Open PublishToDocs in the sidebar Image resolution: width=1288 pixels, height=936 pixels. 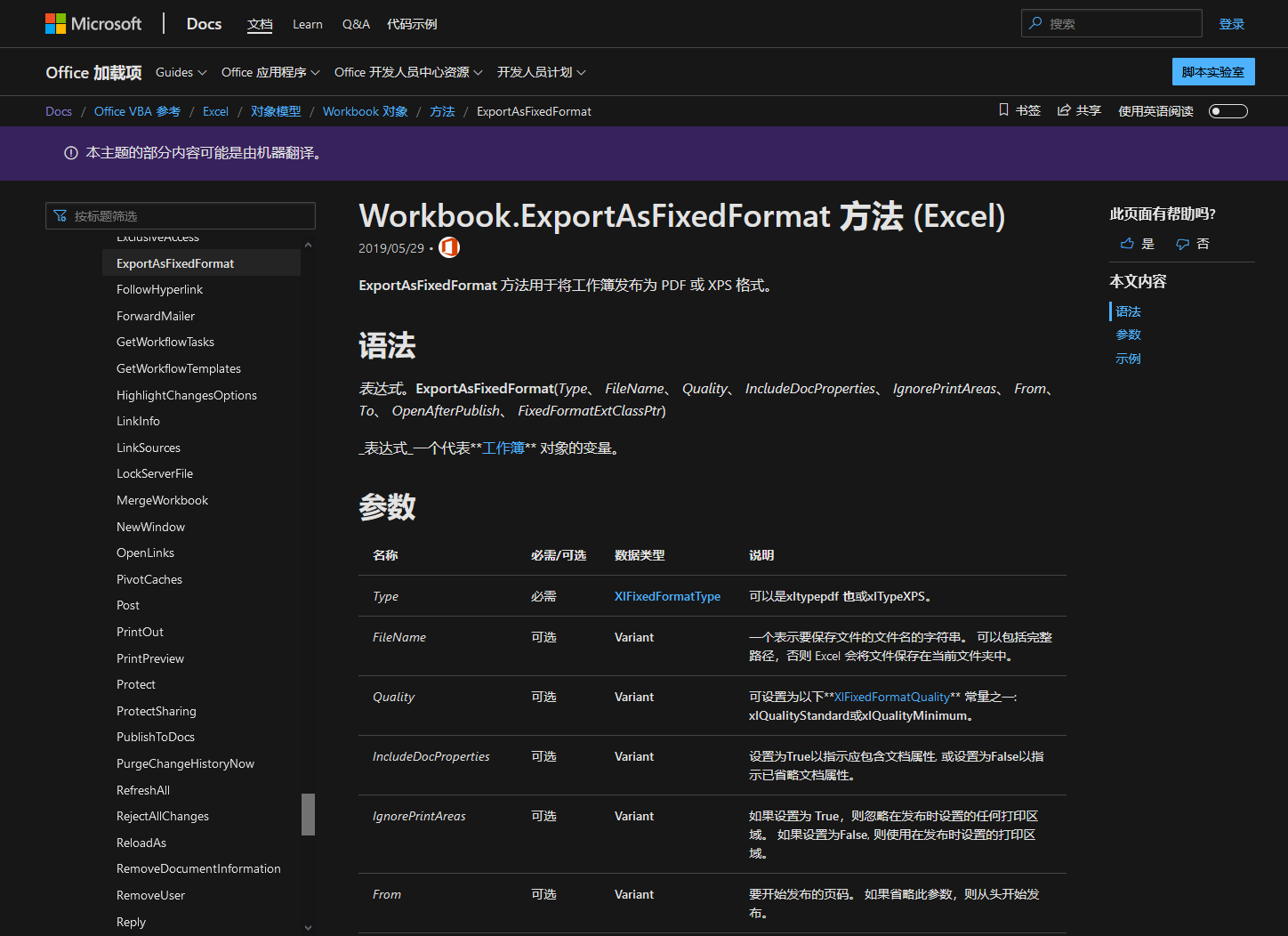156,737
